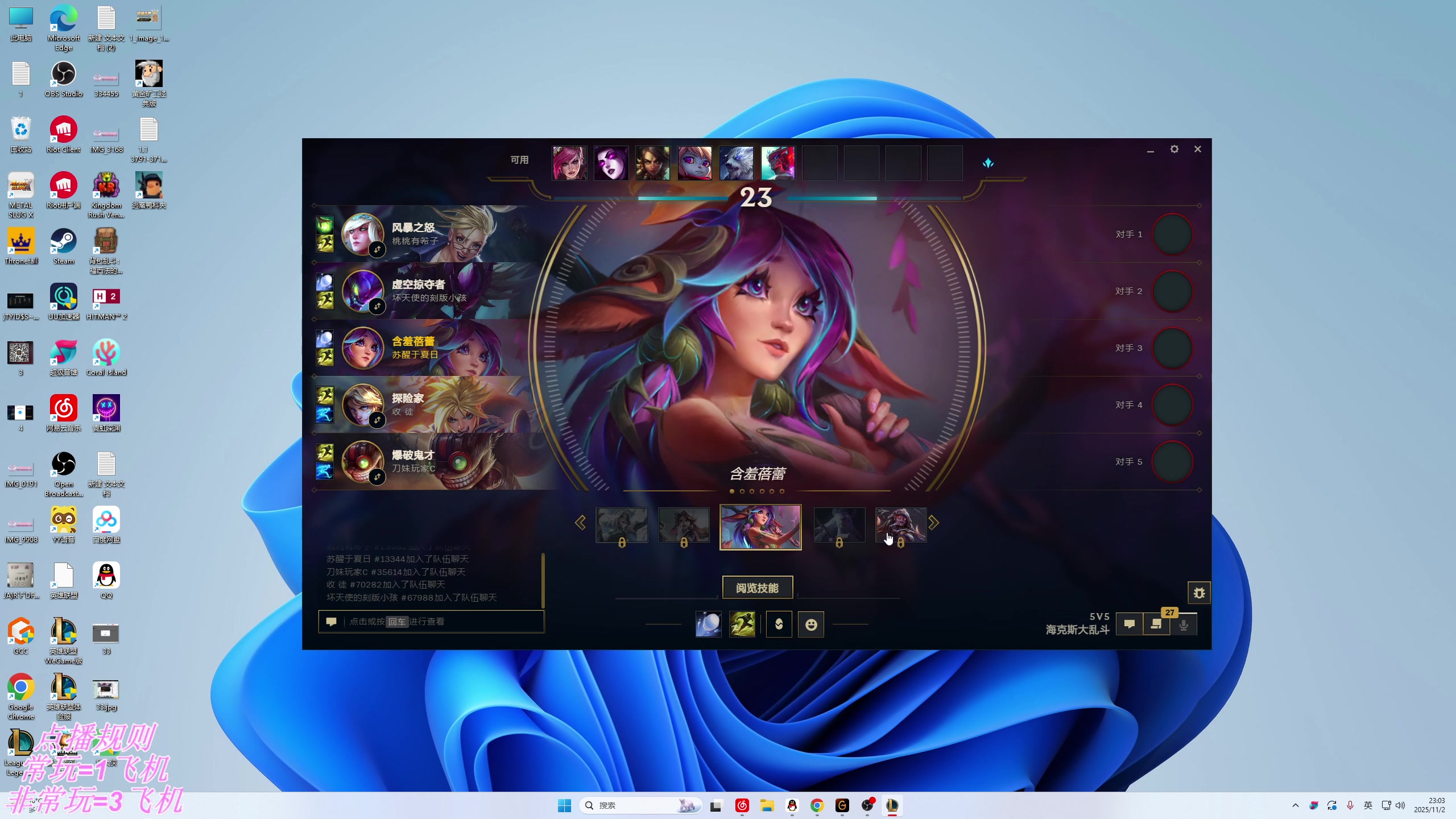Open client settings gear icon
This screenshot has height=819, width=1456.
click(x=1174, y=149)
